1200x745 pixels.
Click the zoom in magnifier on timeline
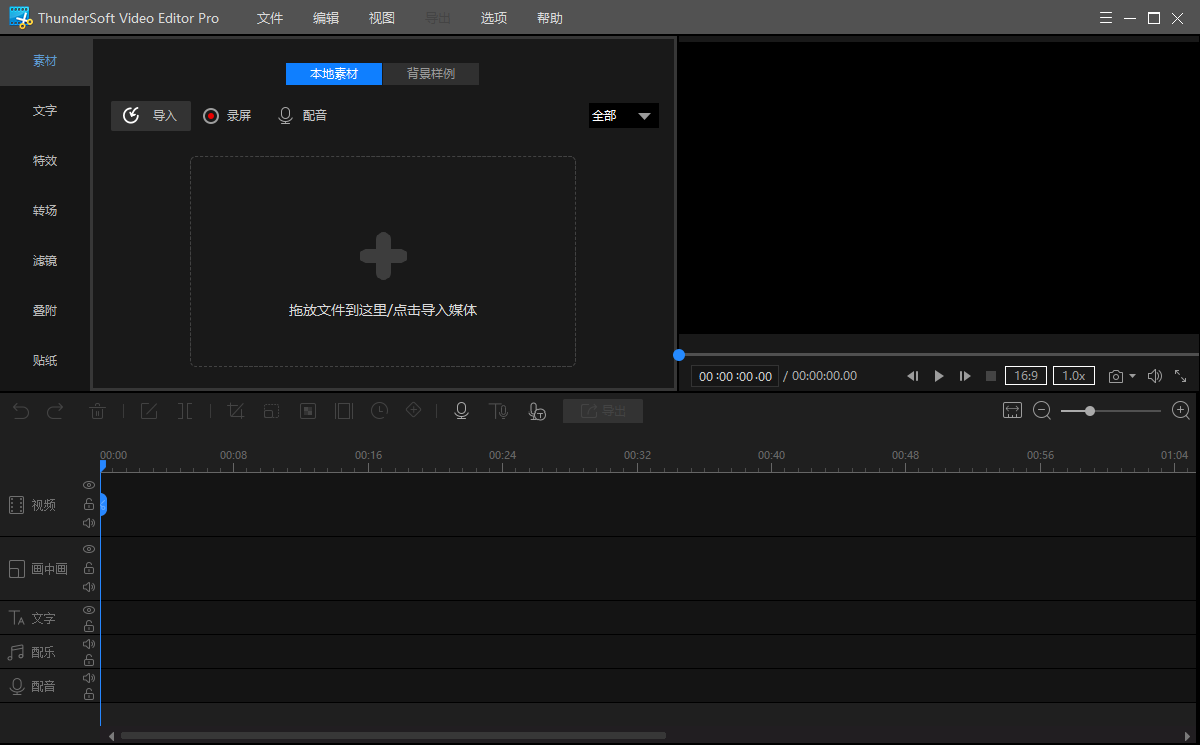pyautogui.click(x=1181, y=411)
